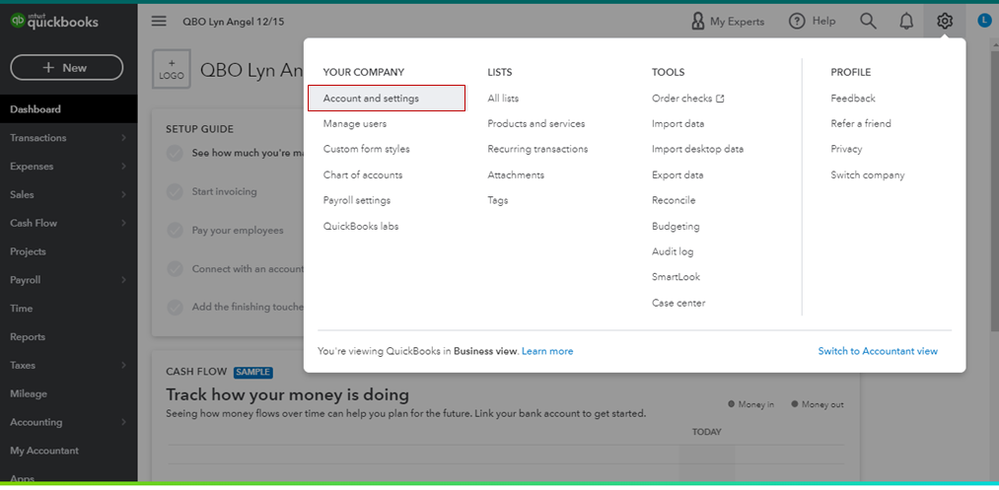Open Privacy in Profile
Viewport: 999px width, 490px height.
click(846, 149)
